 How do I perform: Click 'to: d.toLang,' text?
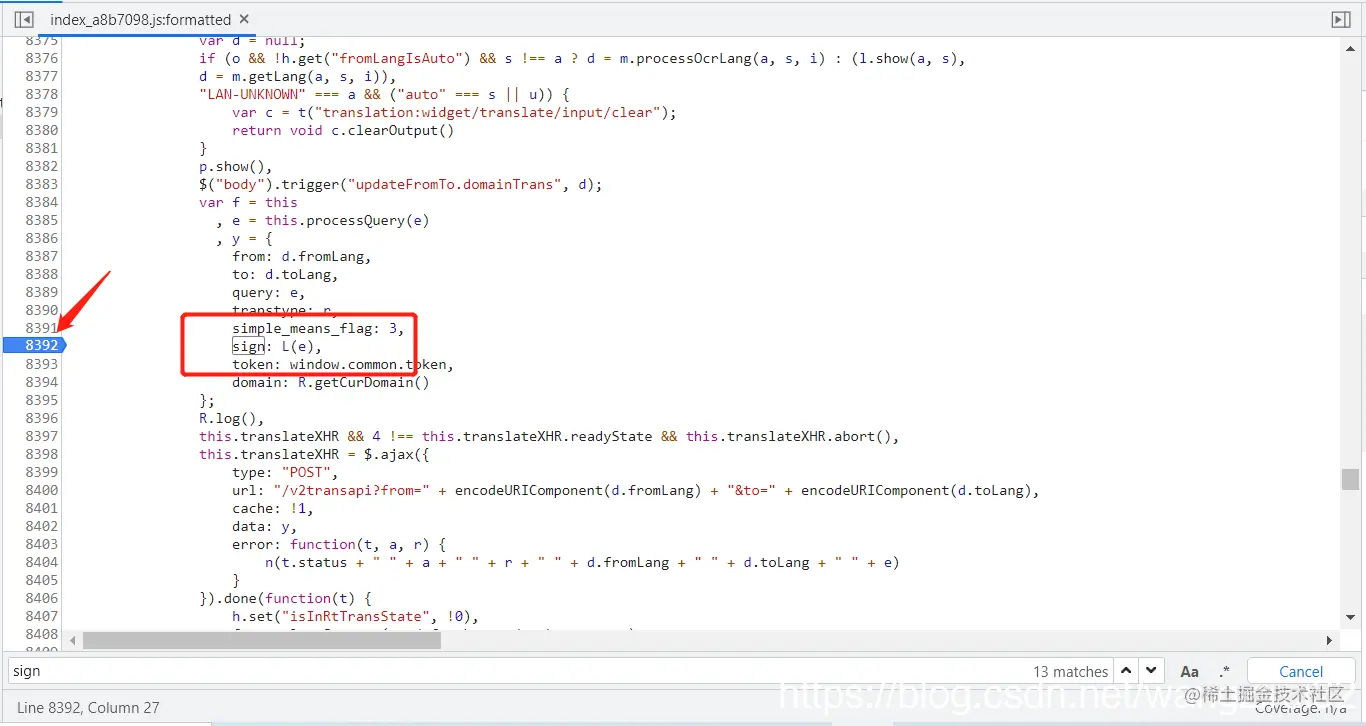(x=285, y=274)
